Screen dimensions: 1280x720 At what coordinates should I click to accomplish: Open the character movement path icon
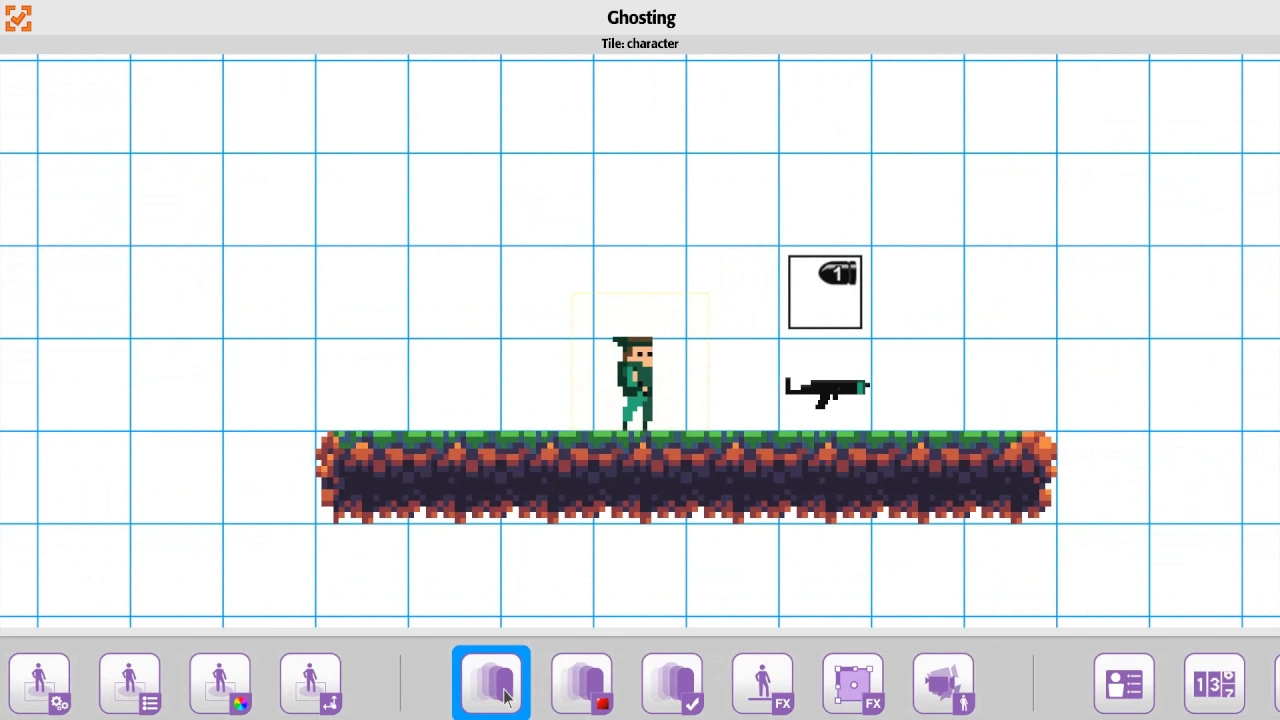click(x=311, y=684)
